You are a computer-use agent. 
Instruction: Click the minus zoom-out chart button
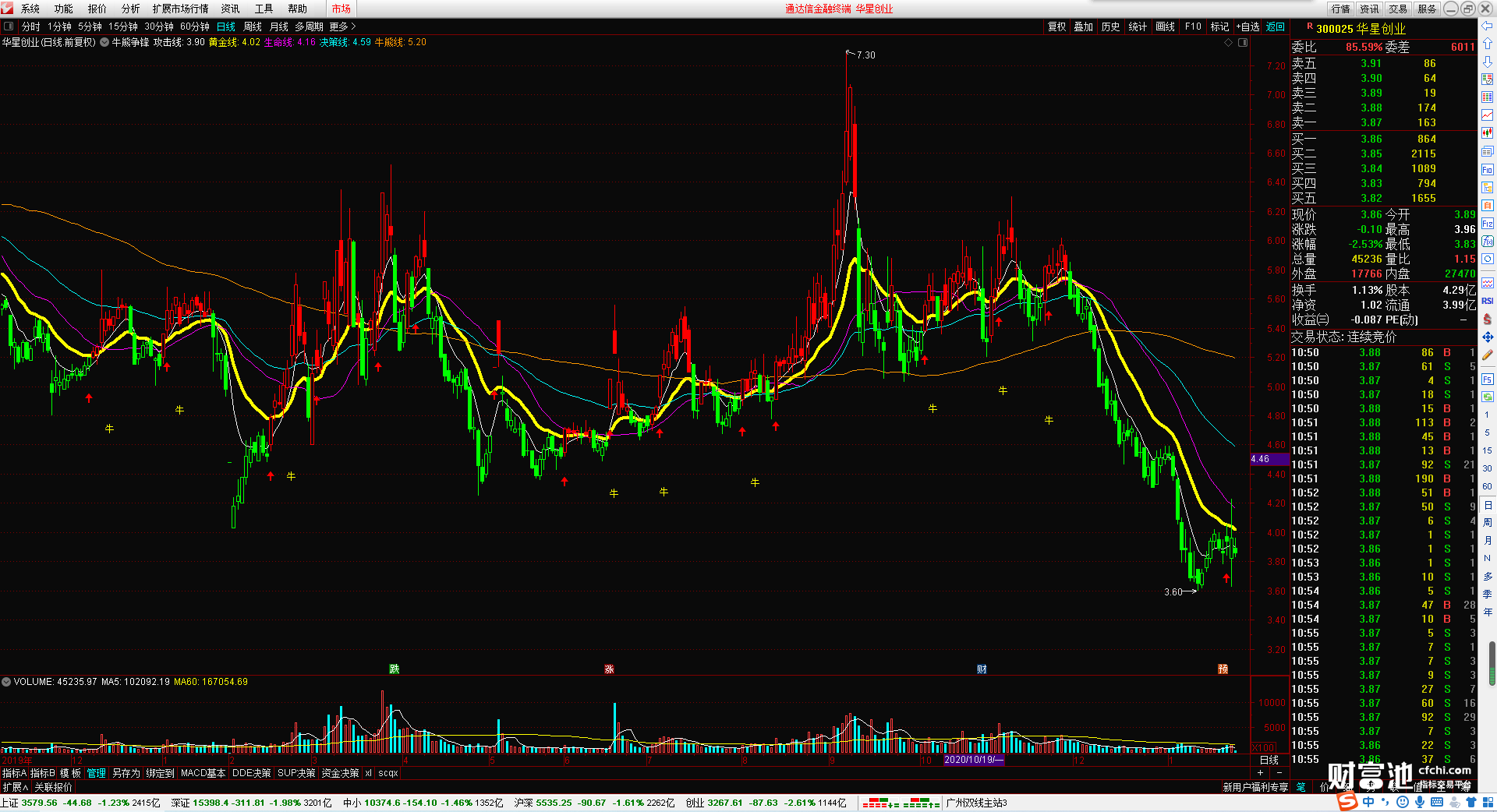(1279, 773)
